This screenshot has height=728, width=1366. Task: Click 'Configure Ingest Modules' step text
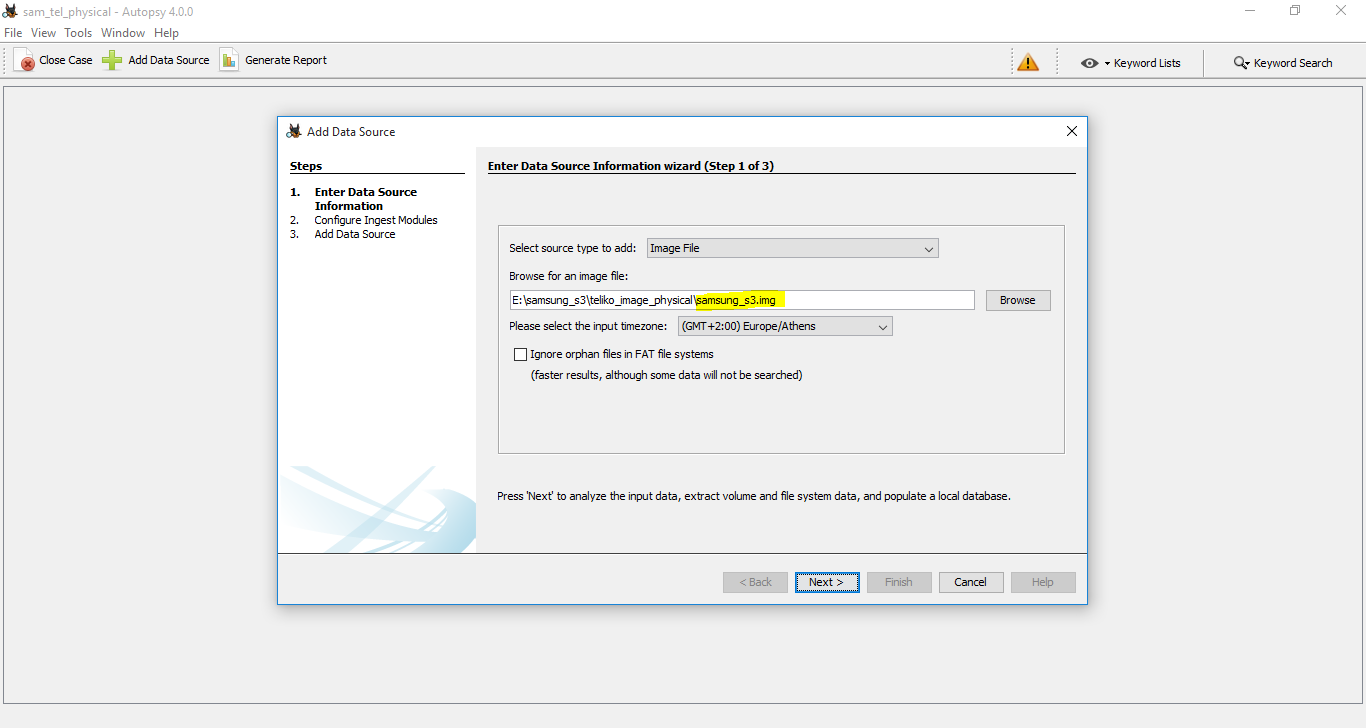point(376,220)
